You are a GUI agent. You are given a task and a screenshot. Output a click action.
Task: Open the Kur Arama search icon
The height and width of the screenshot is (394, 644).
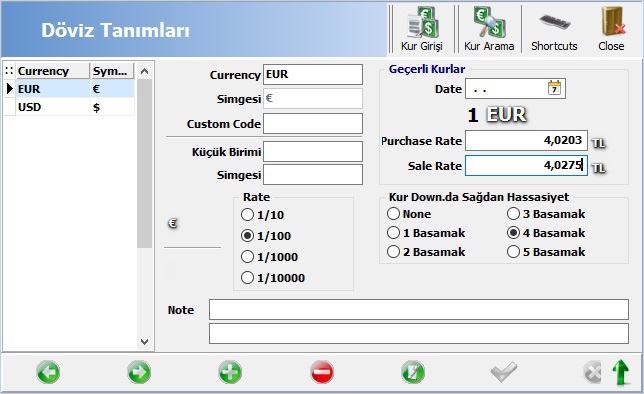(x=489, y=29)
